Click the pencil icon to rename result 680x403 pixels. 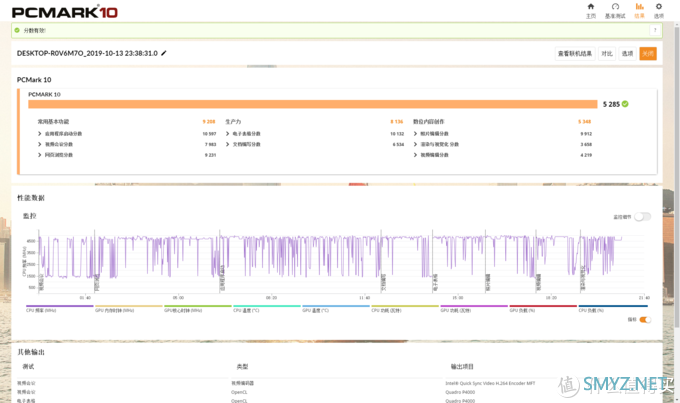(163, 53)
